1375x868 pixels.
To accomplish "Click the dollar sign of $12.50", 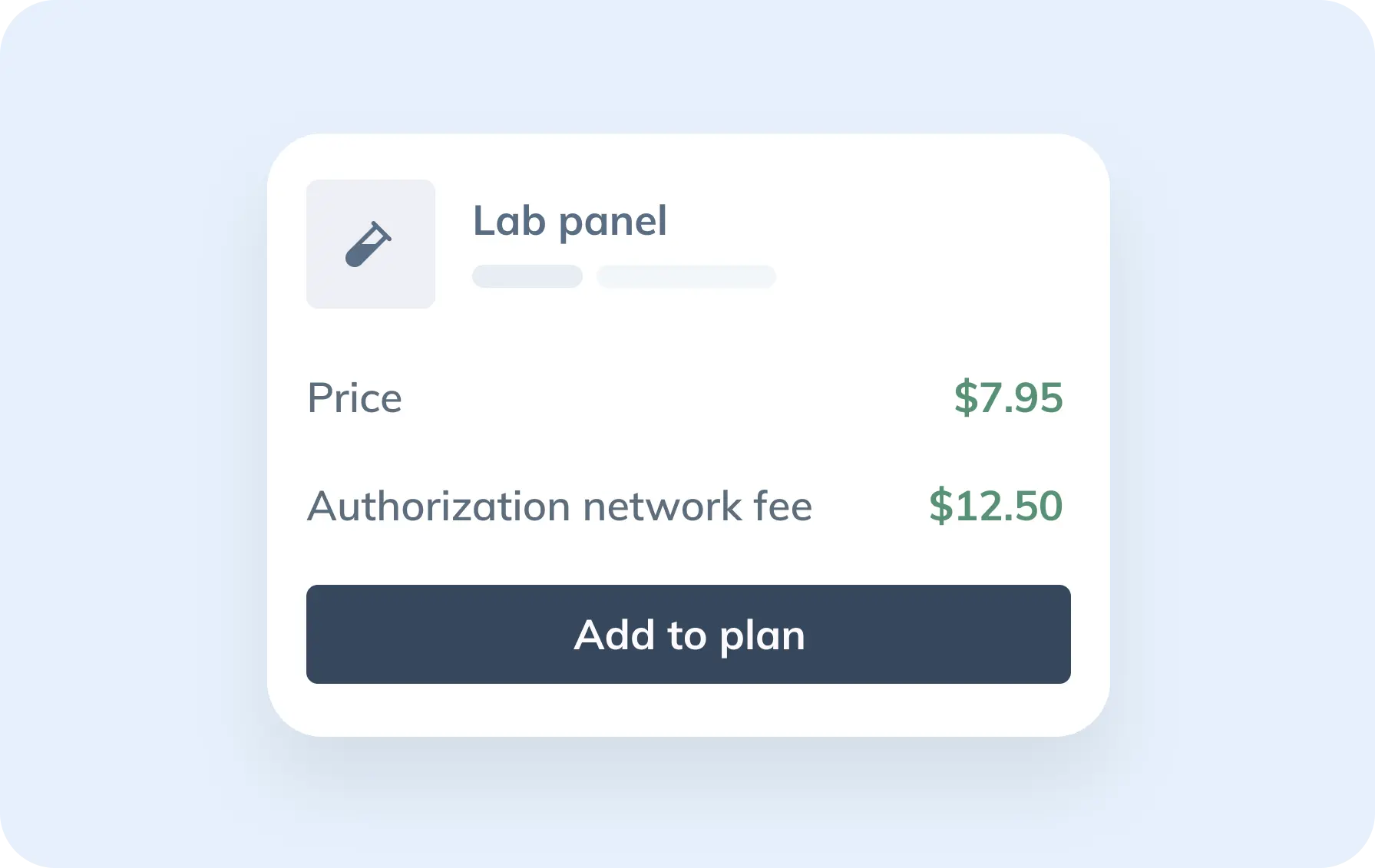I will click(x=940, y=506).
